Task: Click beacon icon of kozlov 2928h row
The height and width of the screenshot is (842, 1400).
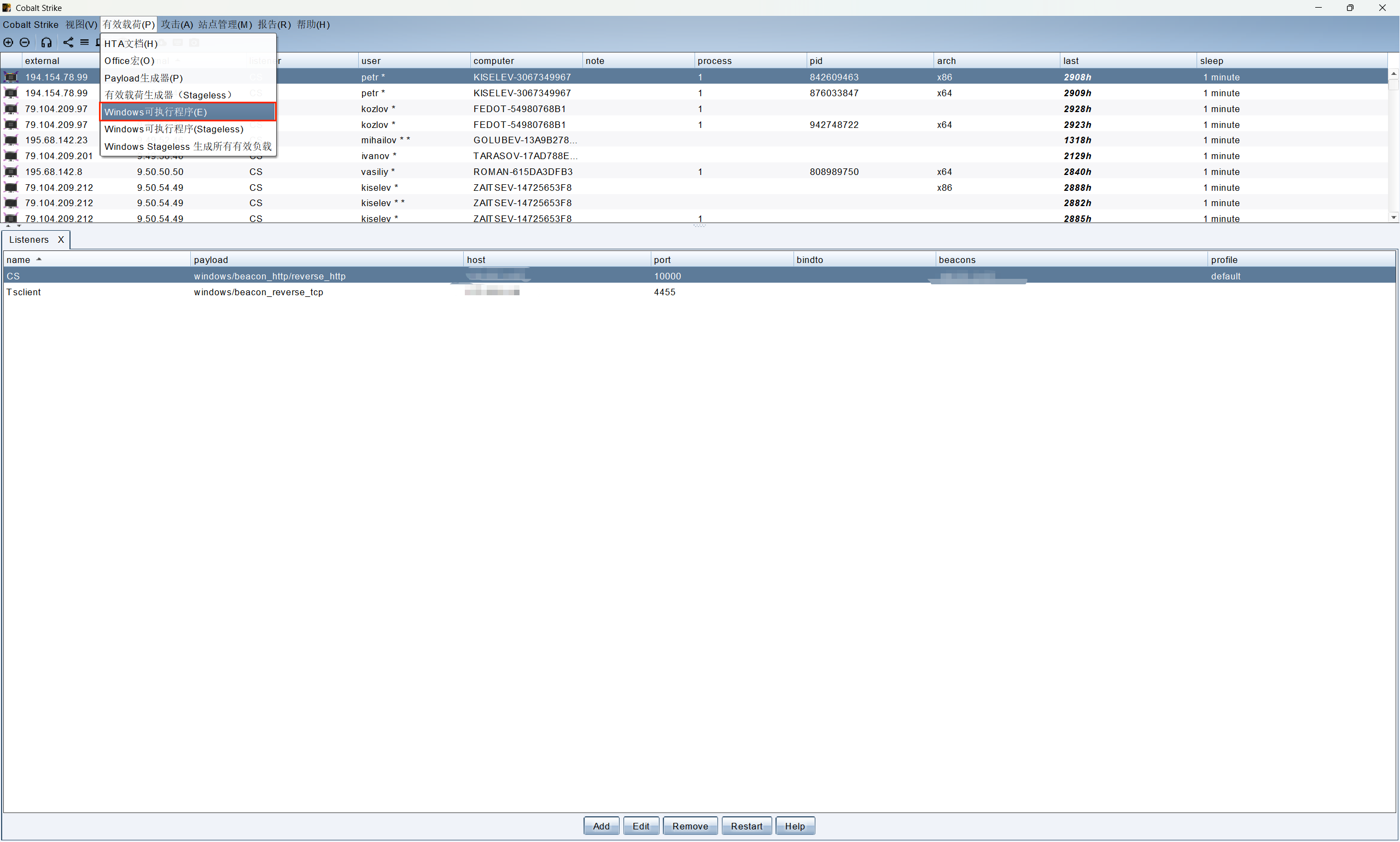Action: 11,109
